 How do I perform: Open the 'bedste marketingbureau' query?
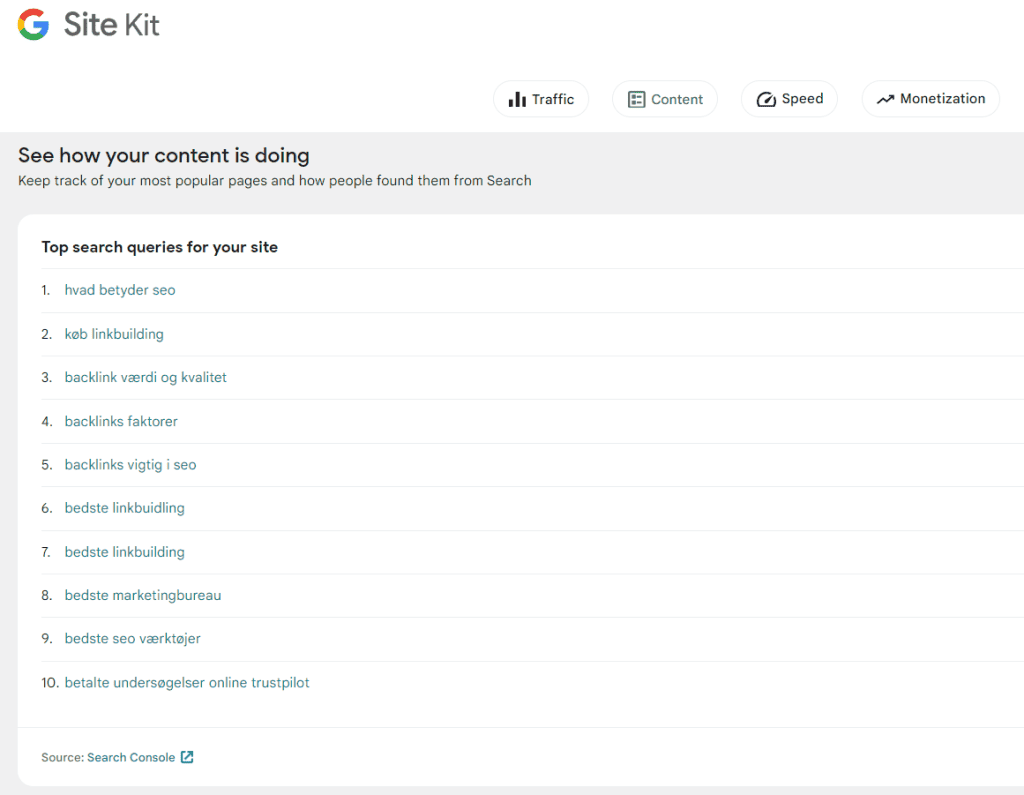[143, 595]
